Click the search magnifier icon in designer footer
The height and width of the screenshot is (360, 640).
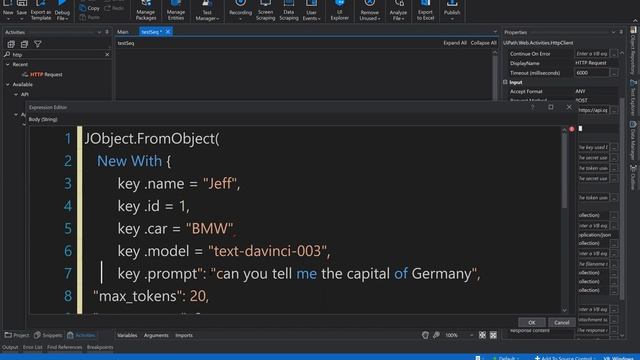(x=436, y=335)
